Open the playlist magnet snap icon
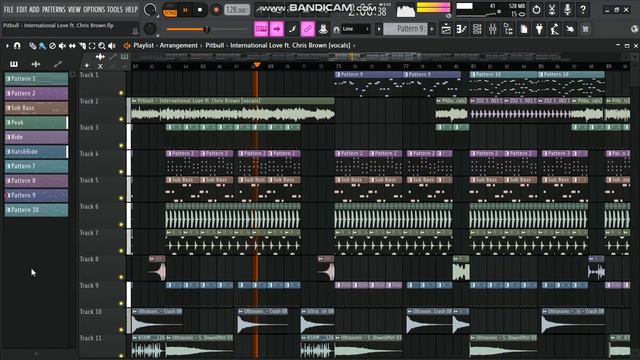 click(x=17, y=46)
